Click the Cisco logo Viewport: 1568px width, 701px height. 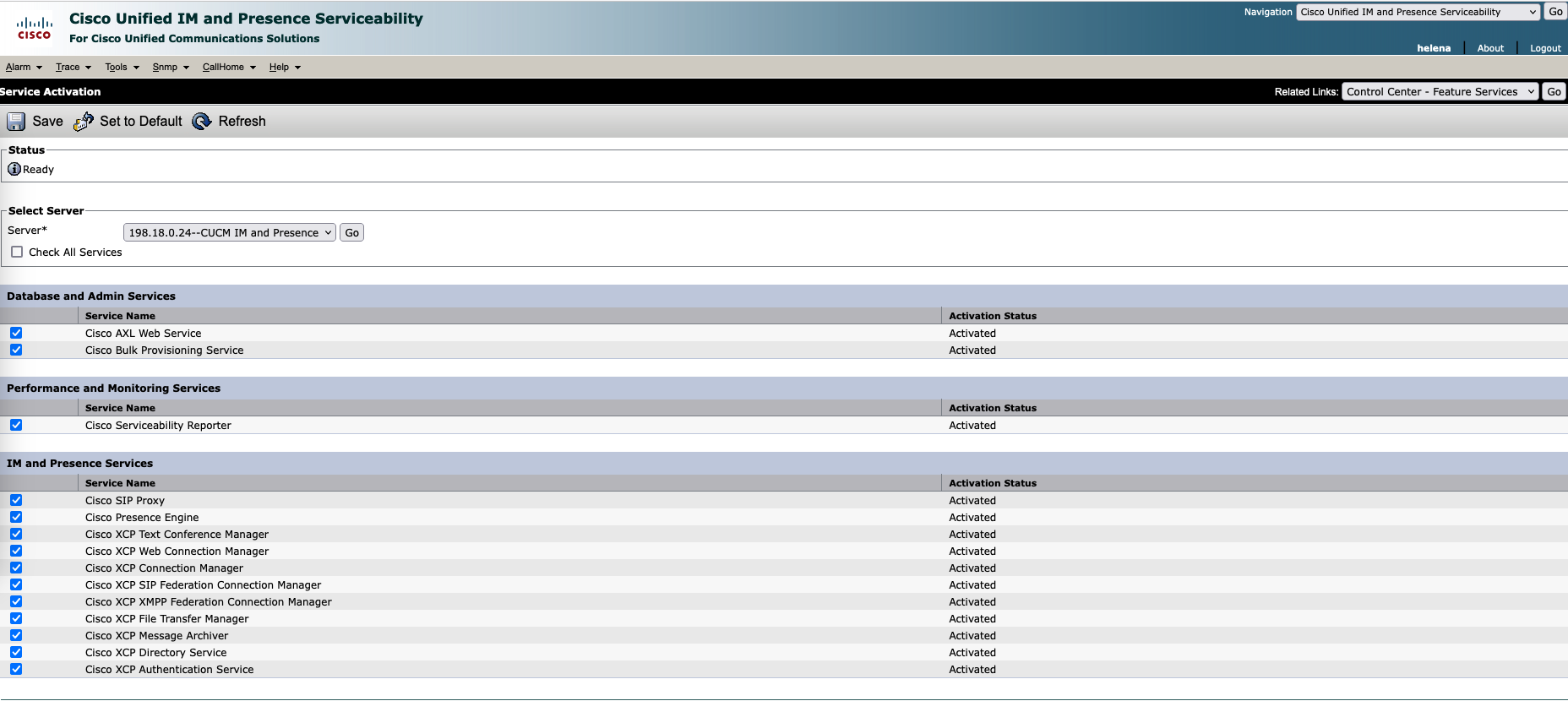[x=35, y=29]
